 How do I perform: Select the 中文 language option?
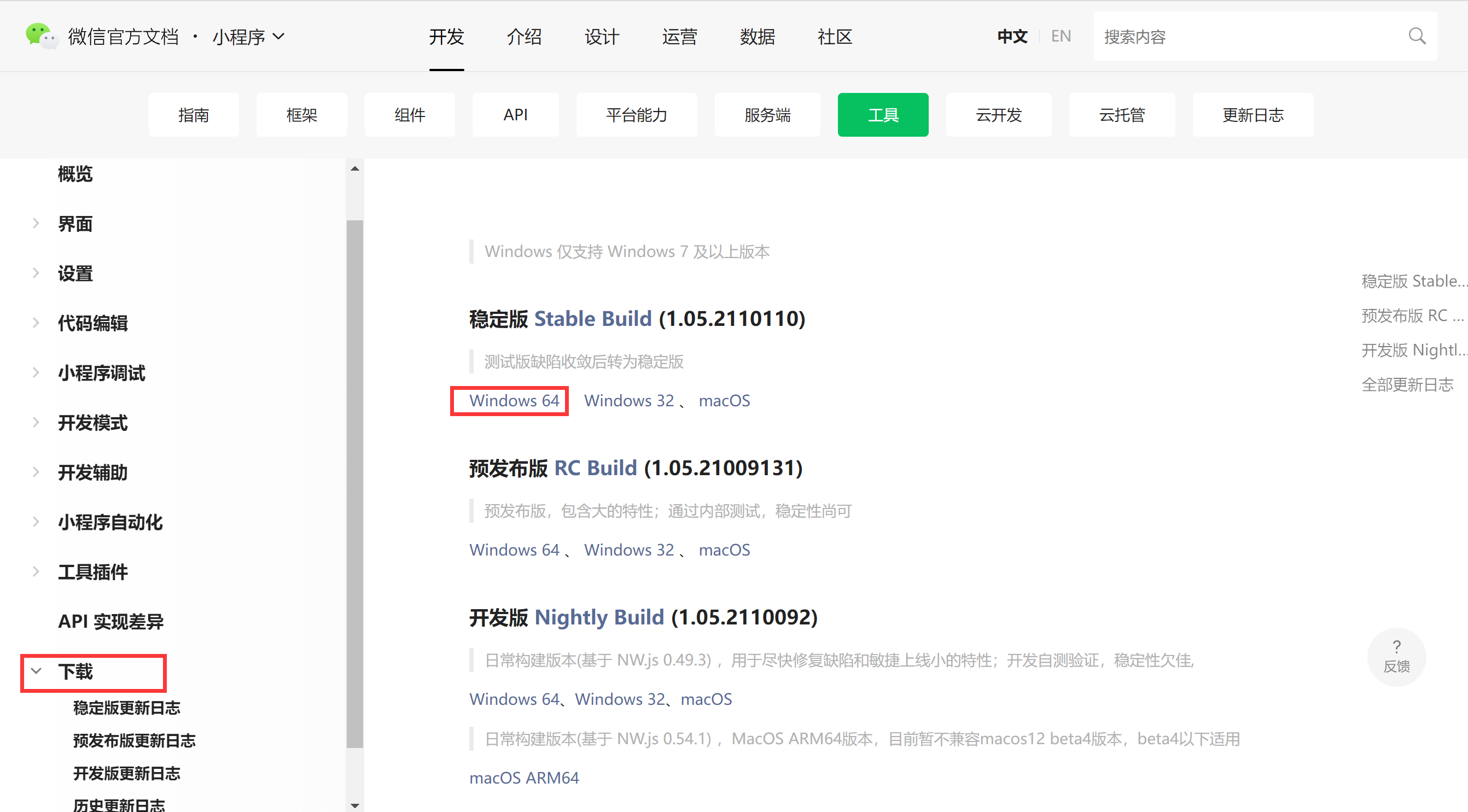[x=1012, y=37]
